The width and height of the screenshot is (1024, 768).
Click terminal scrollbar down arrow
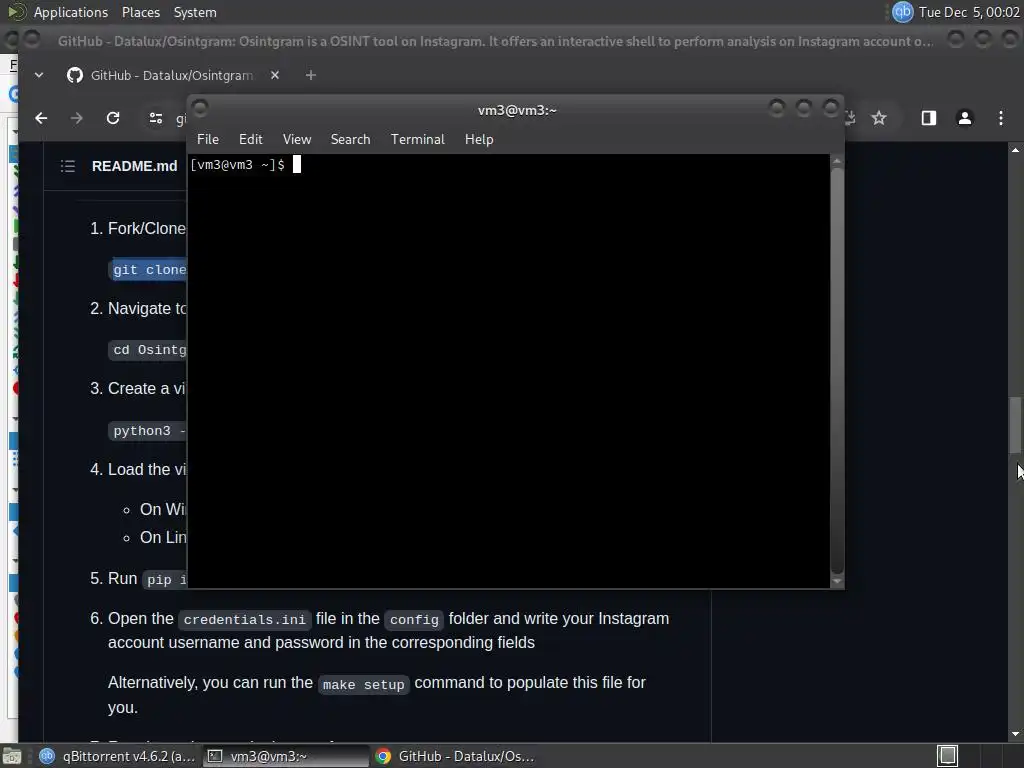(837, 581)
